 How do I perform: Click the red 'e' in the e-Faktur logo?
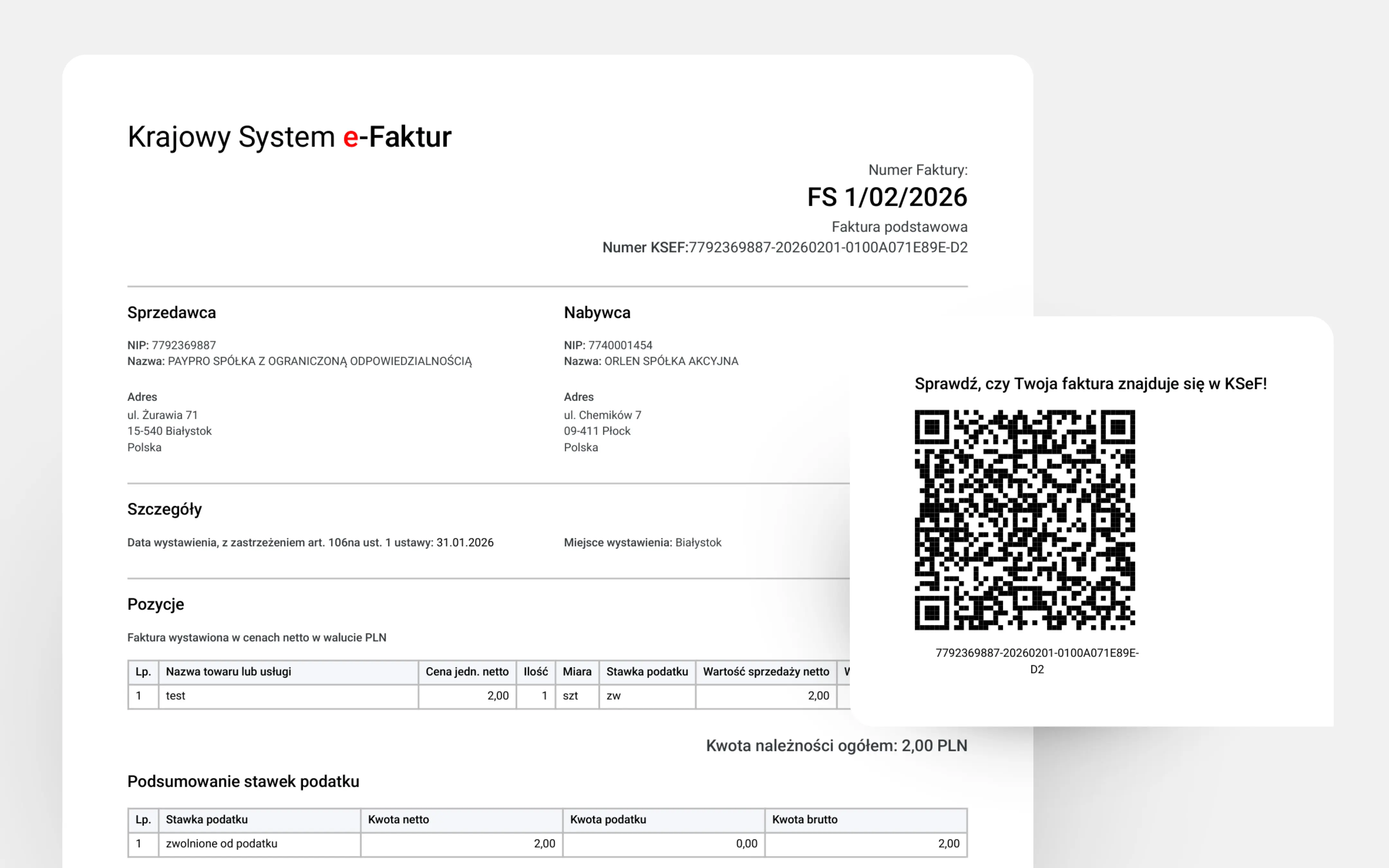351,137
